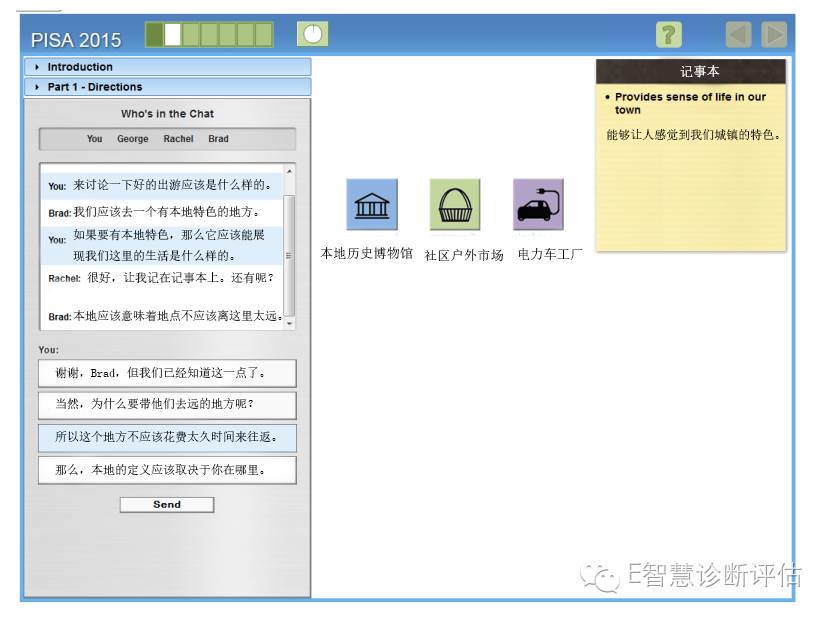Choose reply 所以这个地方不应该花费太久时间来往返
Screen dimensions: 830x617
167,438
